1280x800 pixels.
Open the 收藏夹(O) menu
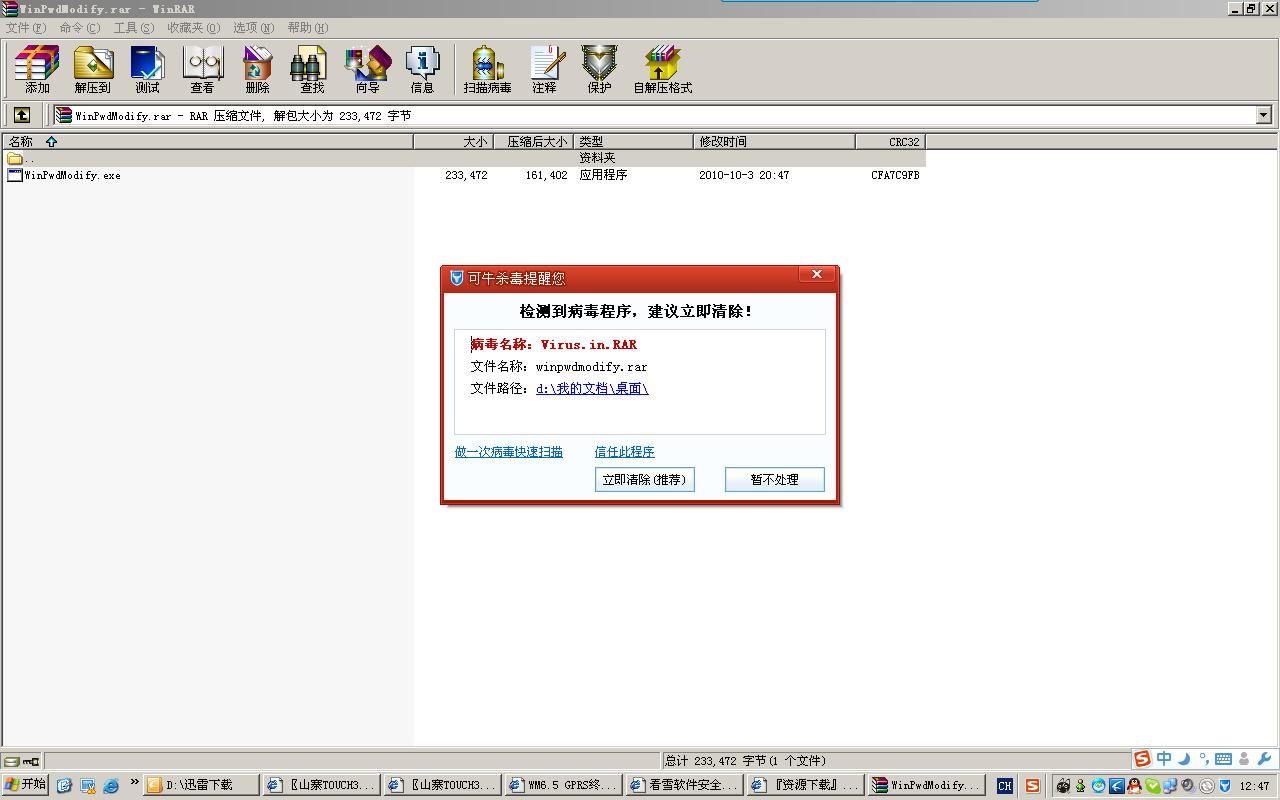pyautogui.click(x=194, y=28)
